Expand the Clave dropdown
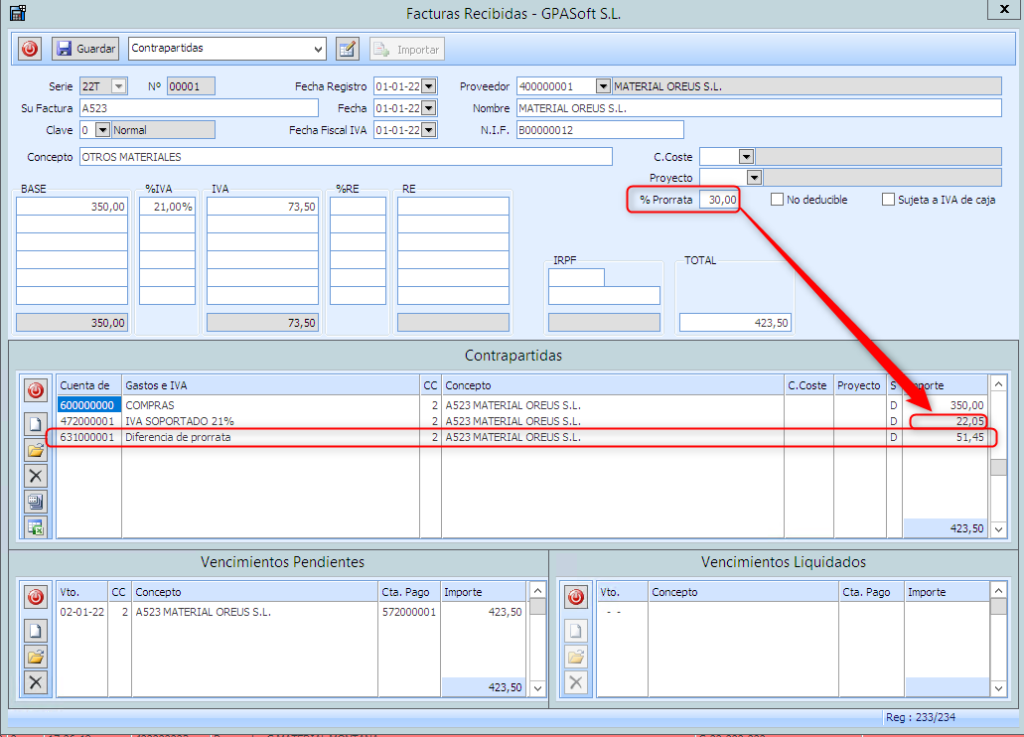This screenshot has width=1024, height=737. tap(101, 130)
